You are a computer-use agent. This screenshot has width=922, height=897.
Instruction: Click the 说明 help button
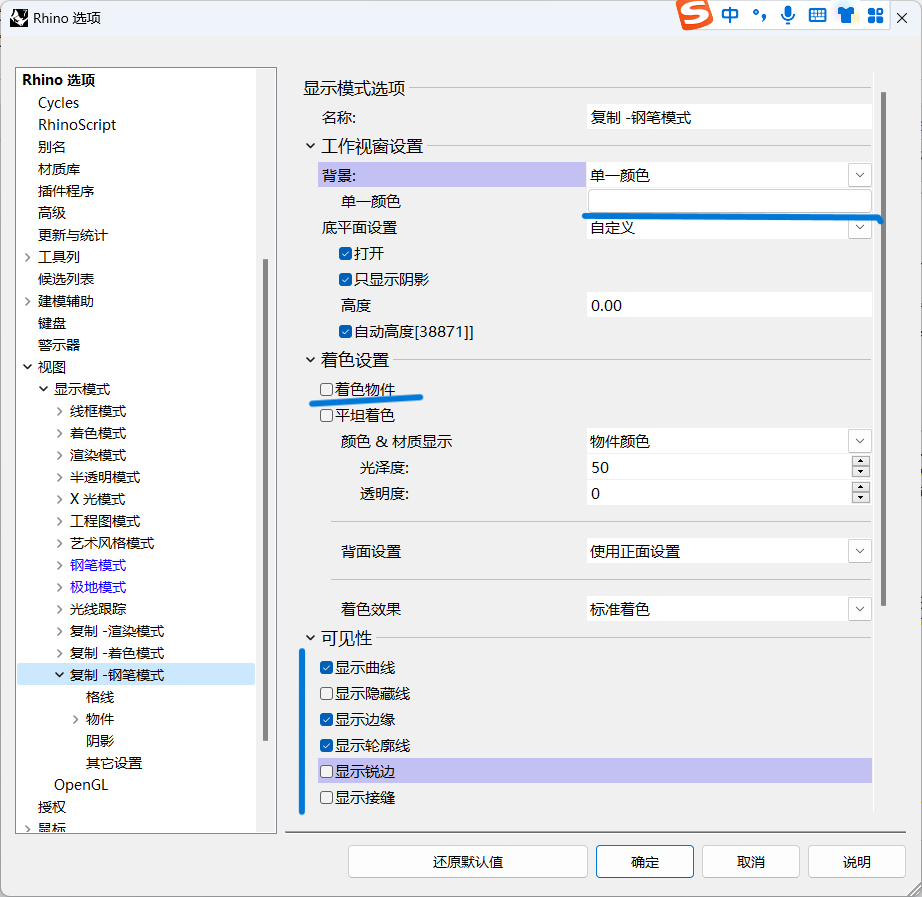(x=857, y=862)
